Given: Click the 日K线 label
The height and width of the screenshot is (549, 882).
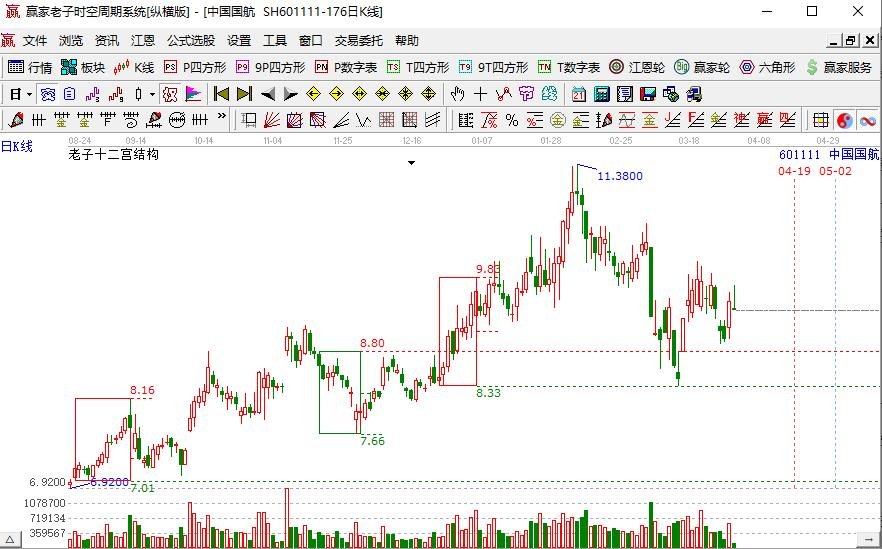Looking at the screenshot, I should pyautogui.click(x=17, y=146).
